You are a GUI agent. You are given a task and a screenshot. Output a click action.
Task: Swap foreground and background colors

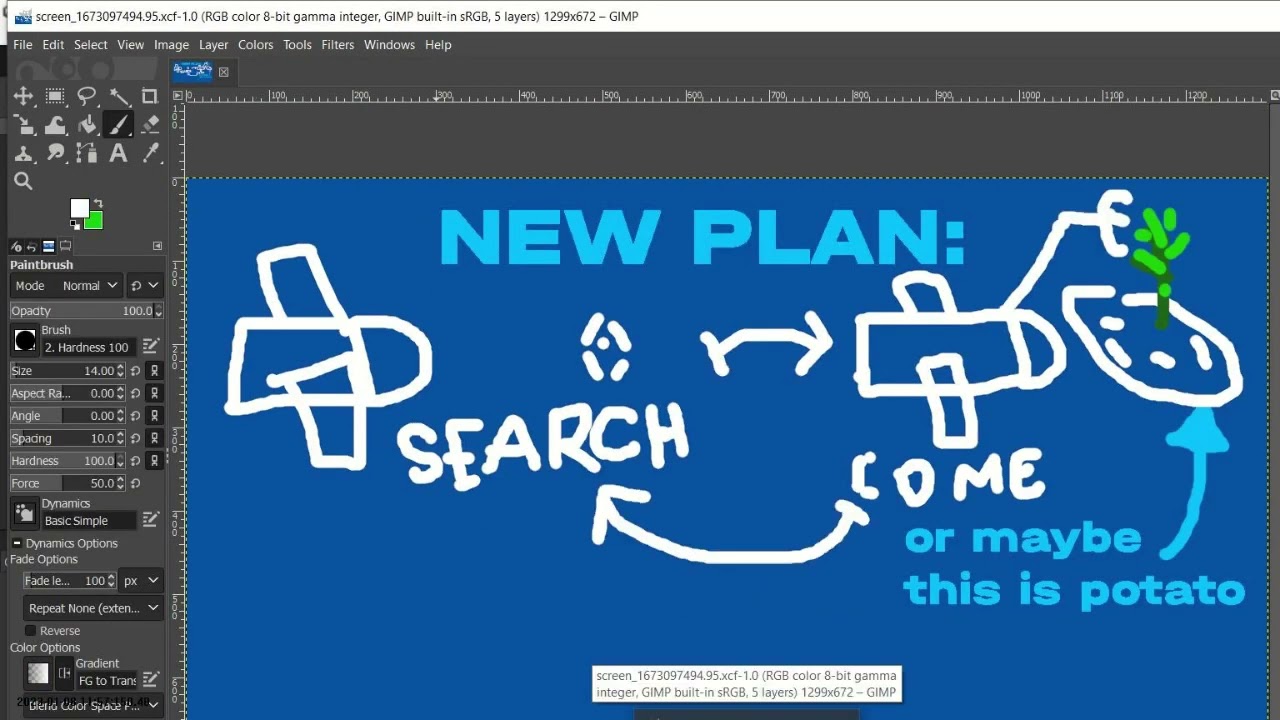coord(98,203)
